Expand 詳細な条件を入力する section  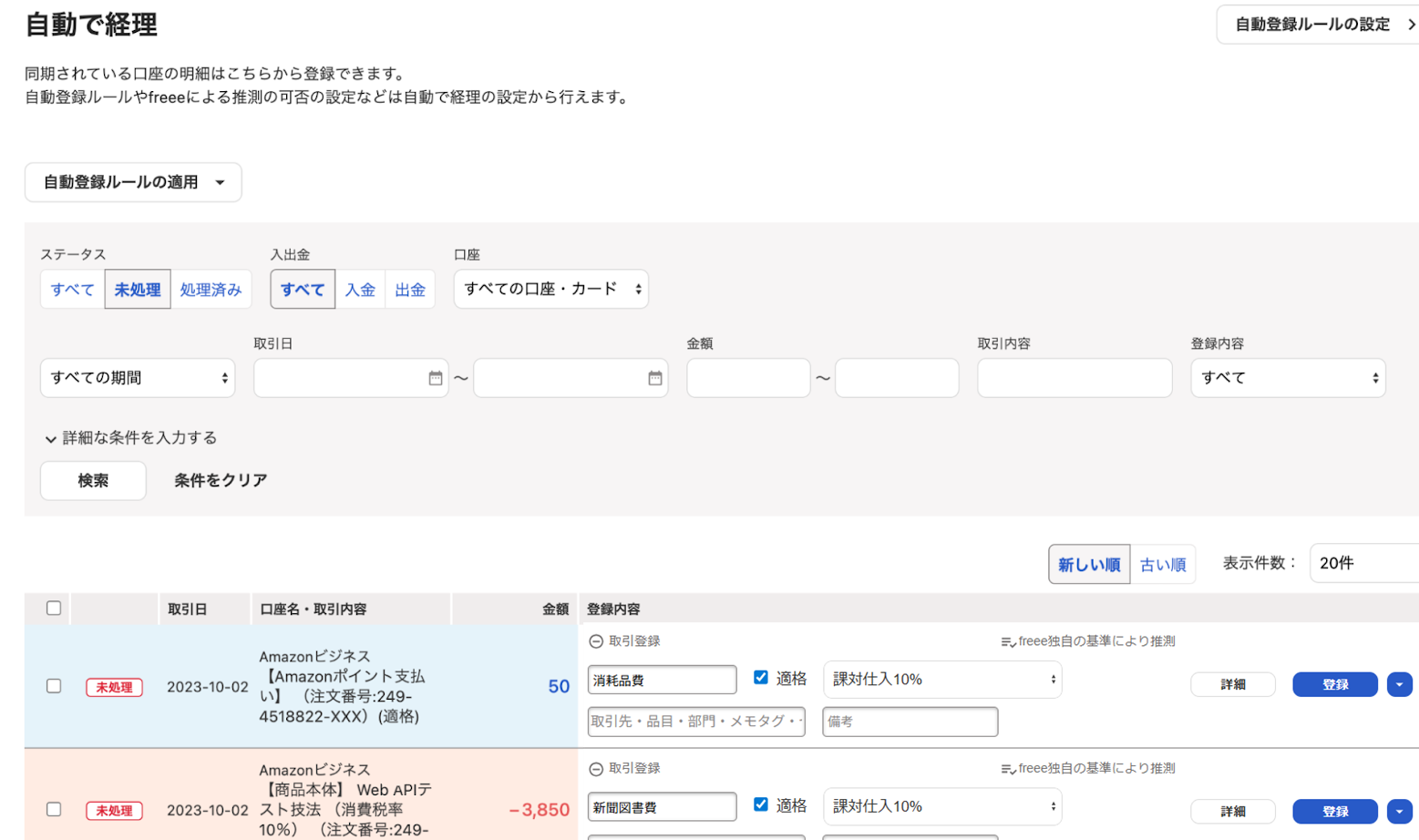coord(131,438)
